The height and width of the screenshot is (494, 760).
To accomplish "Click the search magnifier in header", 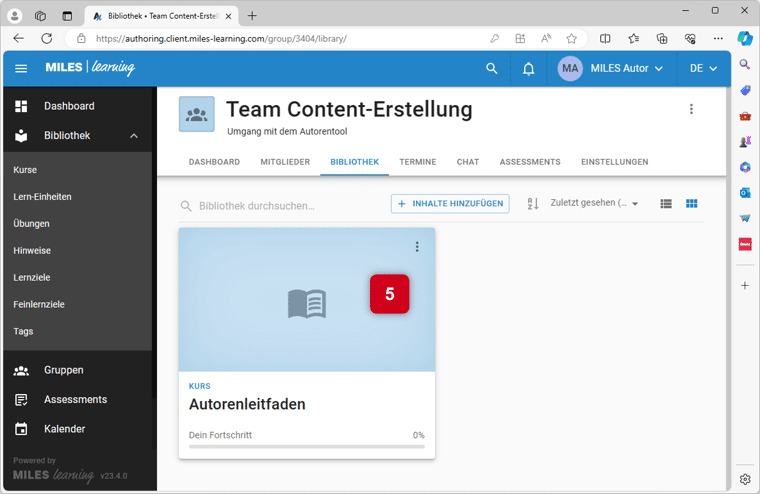I will [491, 69].
